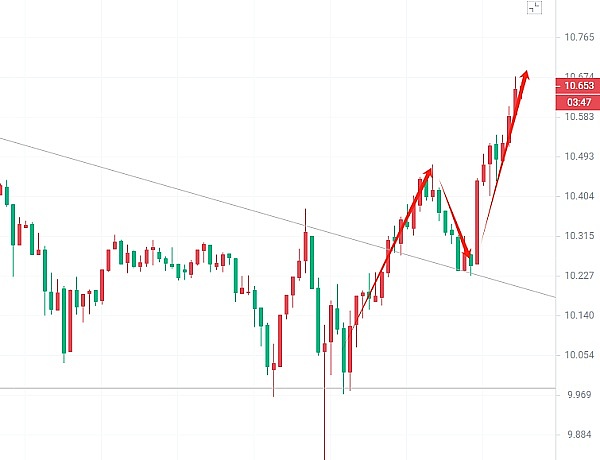
Task: Click the 03:47 candle countdown timer
Action: click(580, 102)
